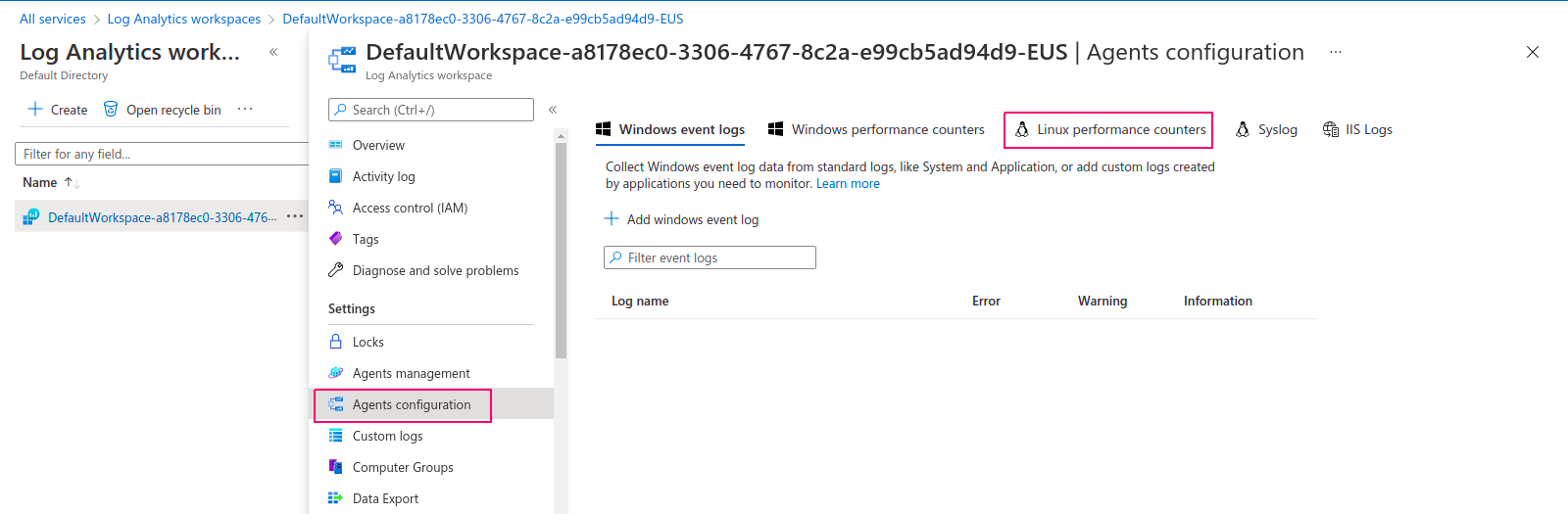The height and width of the screenshot is (514, 1568).
Task: Click the workspace icon in the Name list
Action: click(x=31, y=217)
